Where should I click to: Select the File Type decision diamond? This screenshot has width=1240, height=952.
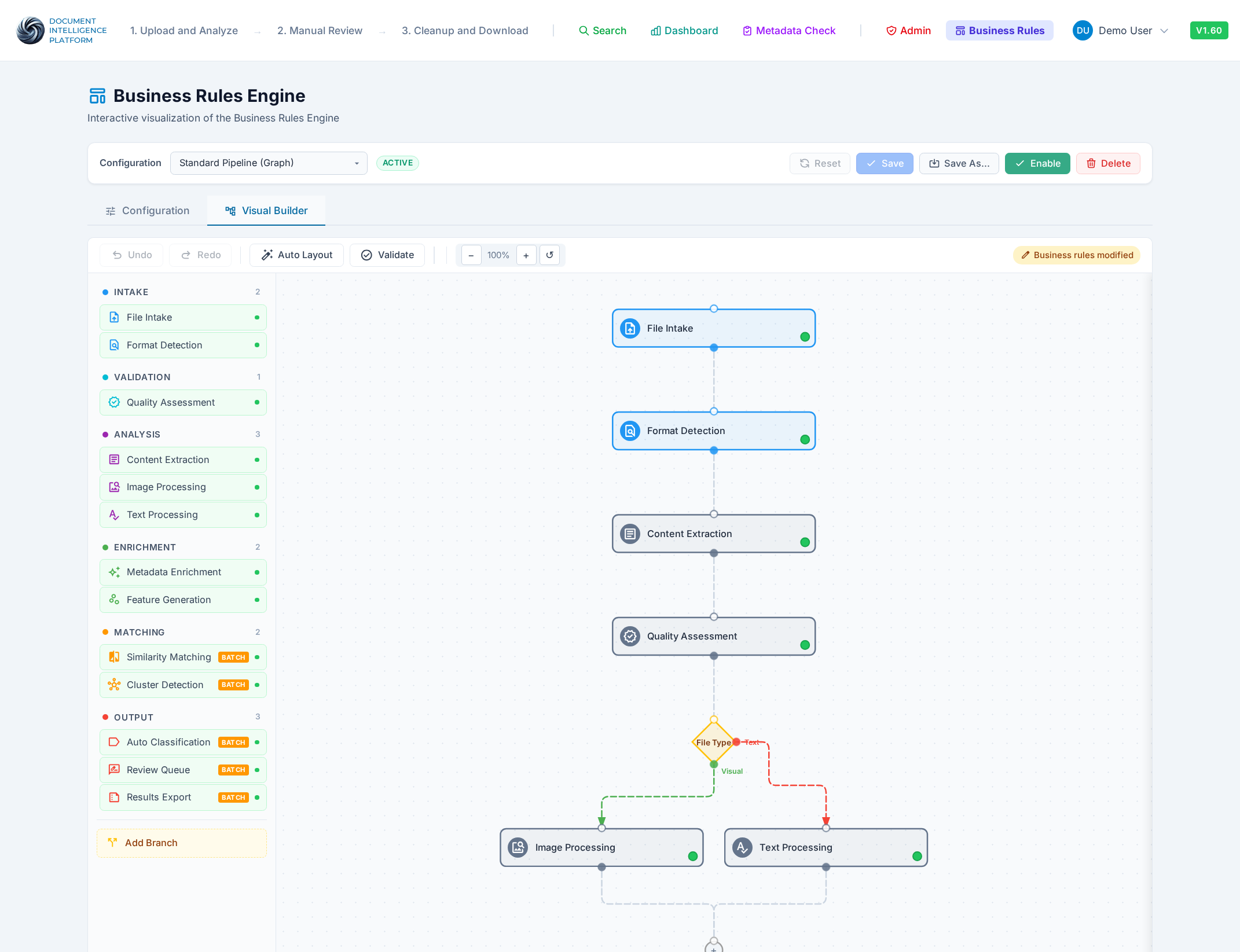click(x=714, y=743)
